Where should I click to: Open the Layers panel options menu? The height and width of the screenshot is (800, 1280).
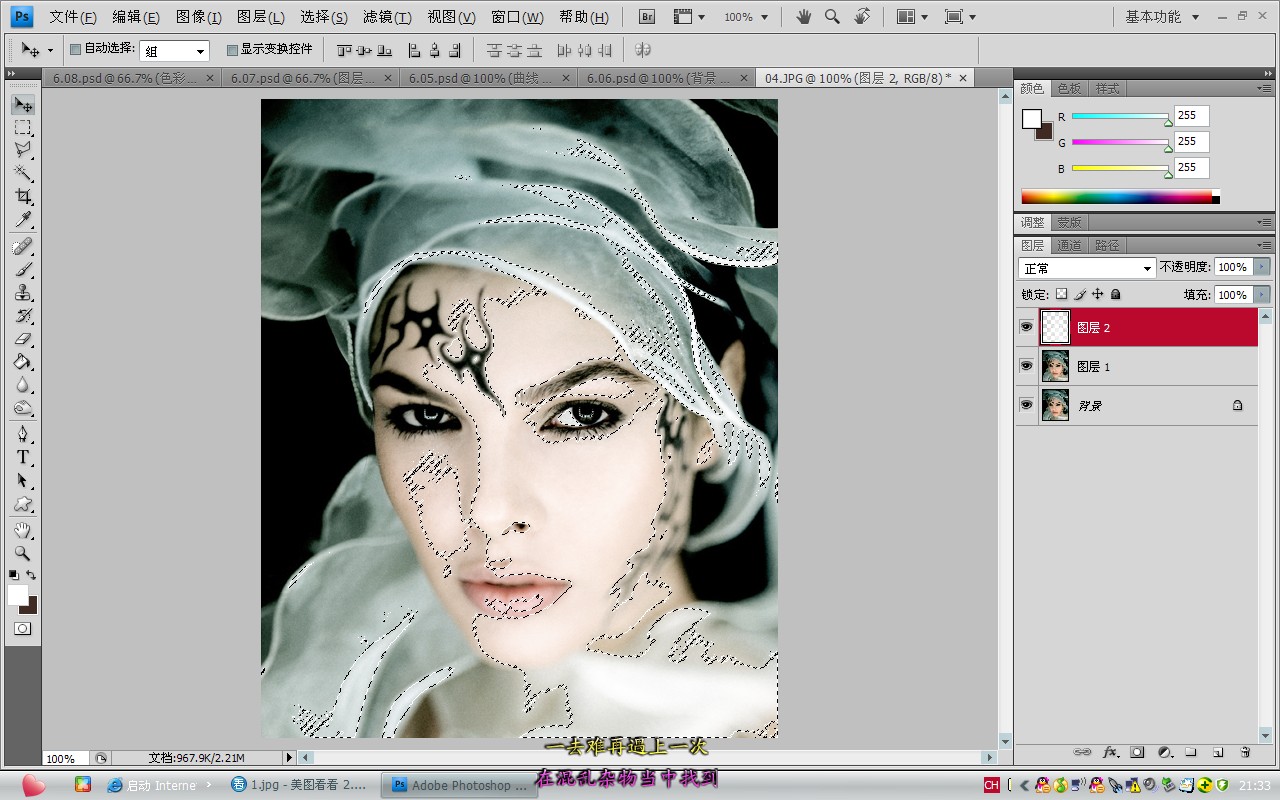(1265, 245)
